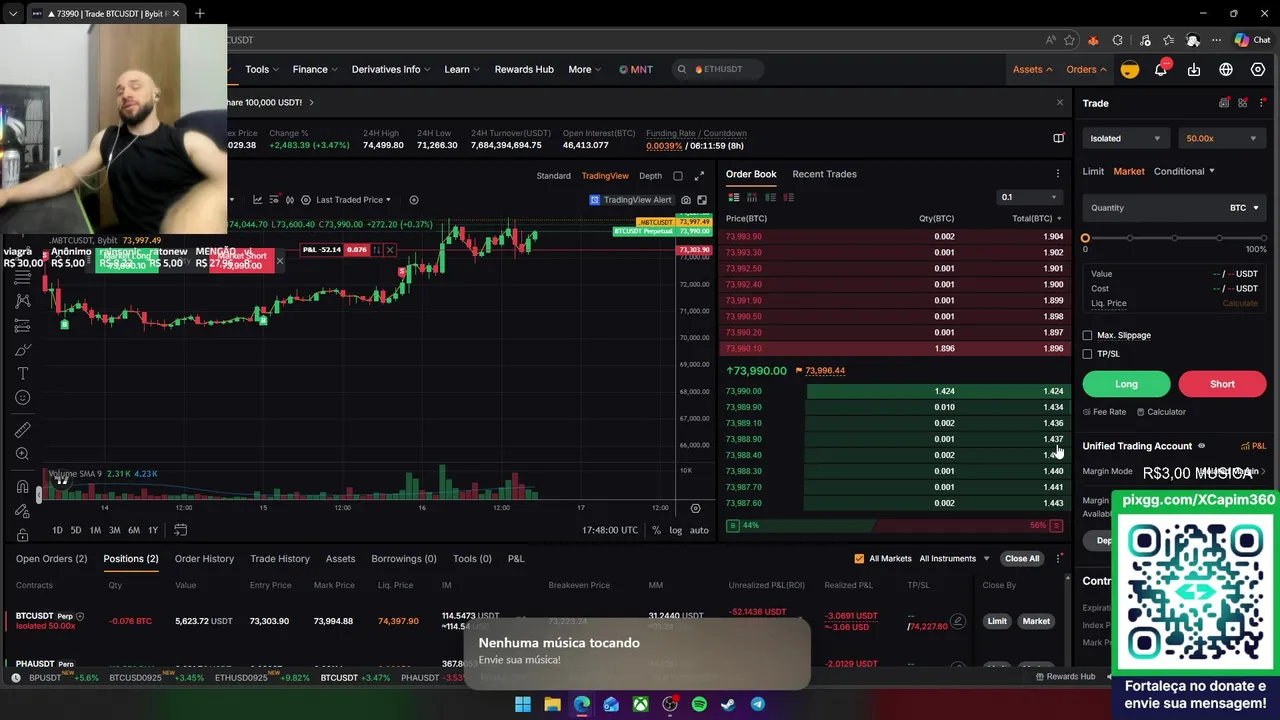Viewport: 1280px width, 720px height.
Task: Open chart time axis settings gear
Action: (x=696, y=508)
